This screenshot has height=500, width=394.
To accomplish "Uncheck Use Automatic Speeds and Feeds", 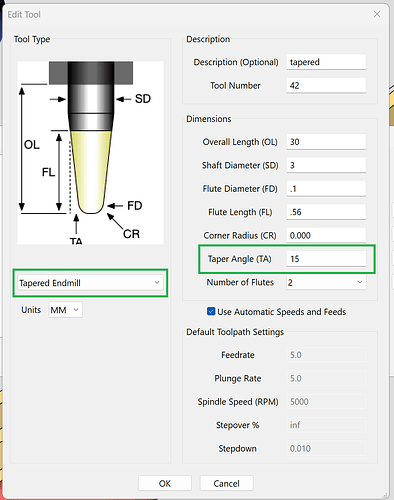I will [x=211, y=311].
